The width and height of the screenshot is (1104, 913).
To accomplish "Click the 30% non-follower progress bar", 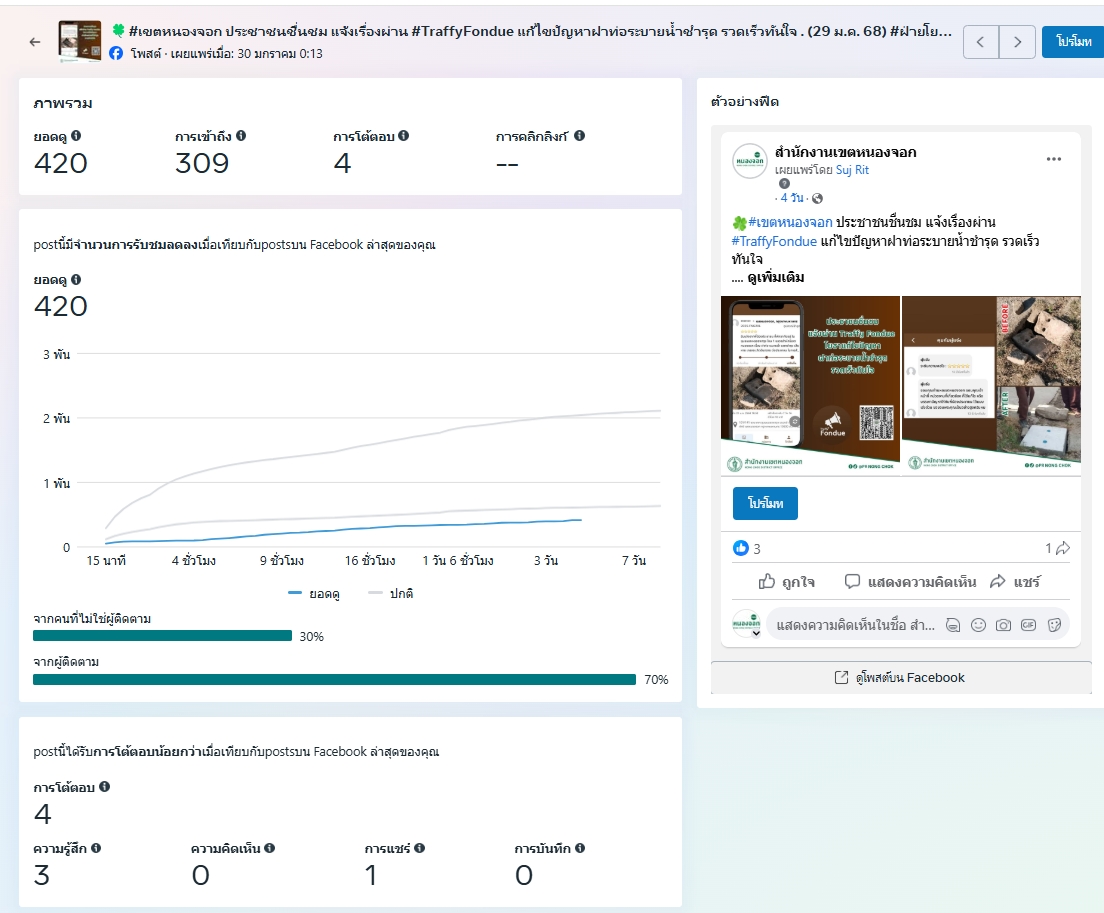I will click(x=163, y=636).
